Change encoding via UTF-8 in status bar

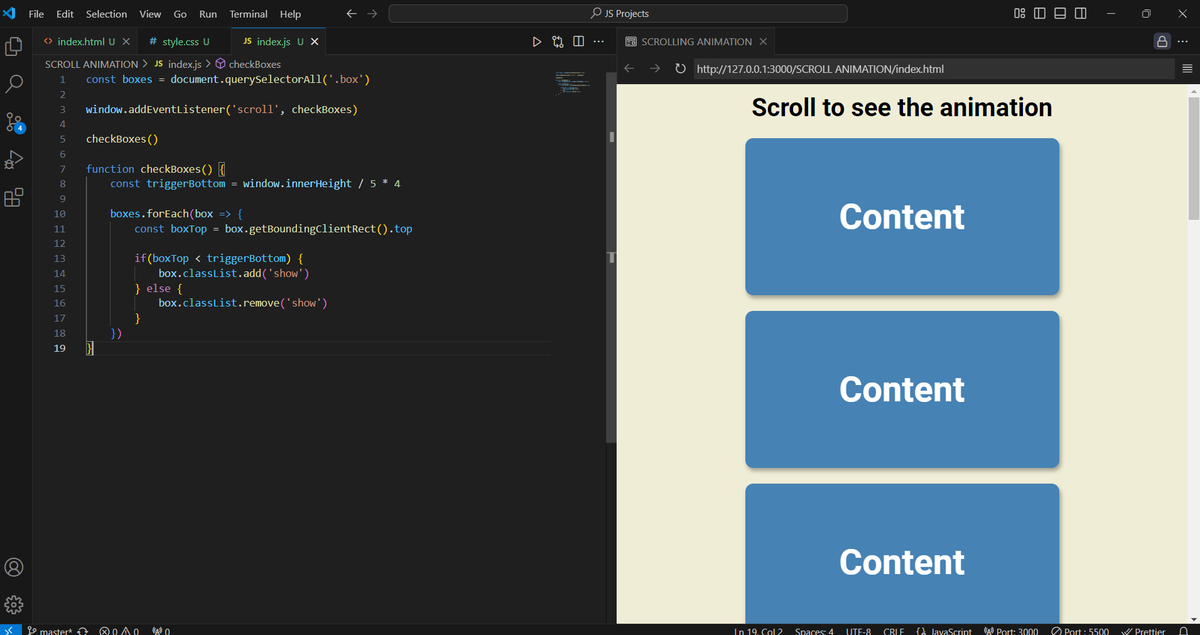pos(860,631)
